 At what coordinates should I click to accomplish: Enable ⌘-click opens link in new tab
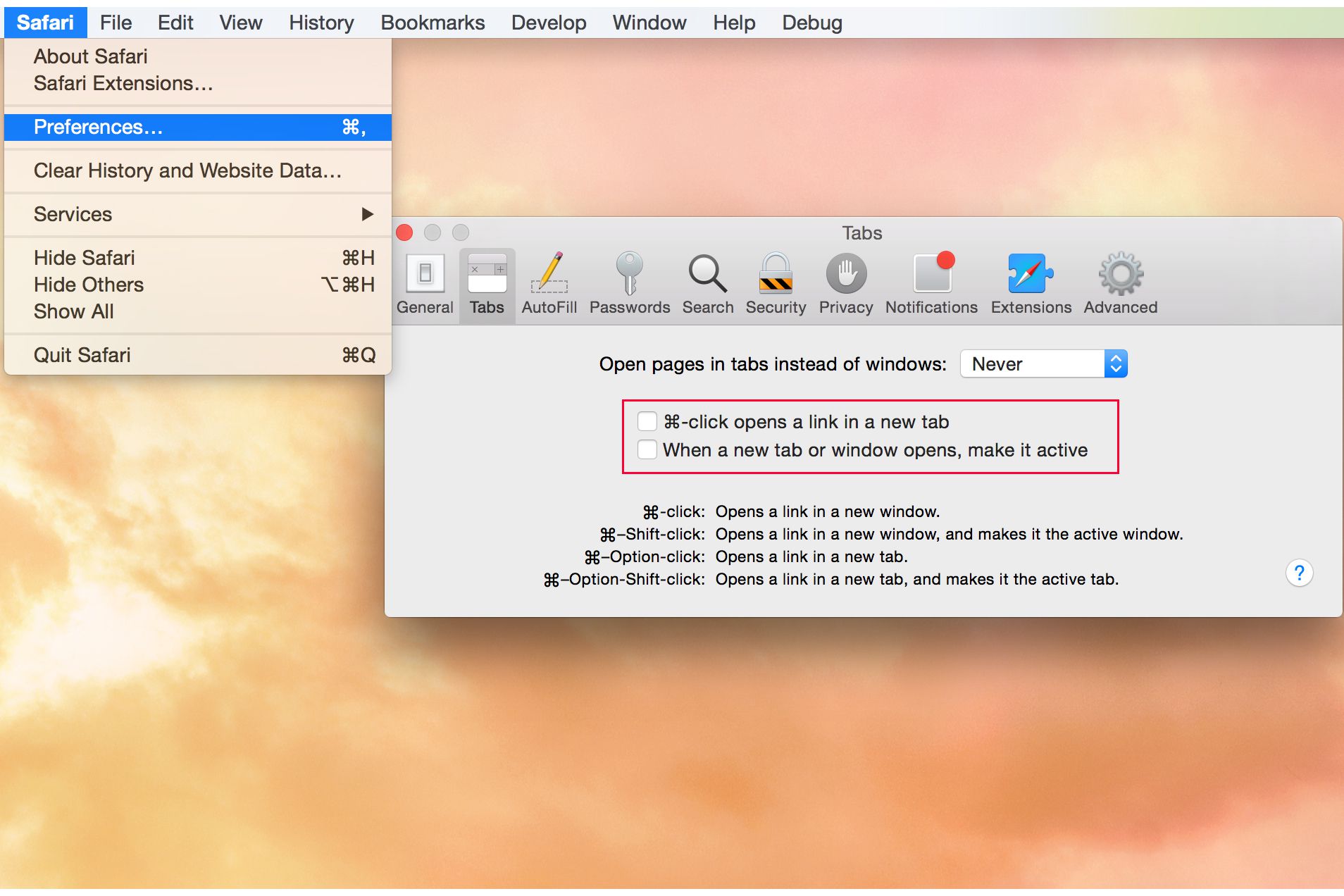(x=647, y=421)
